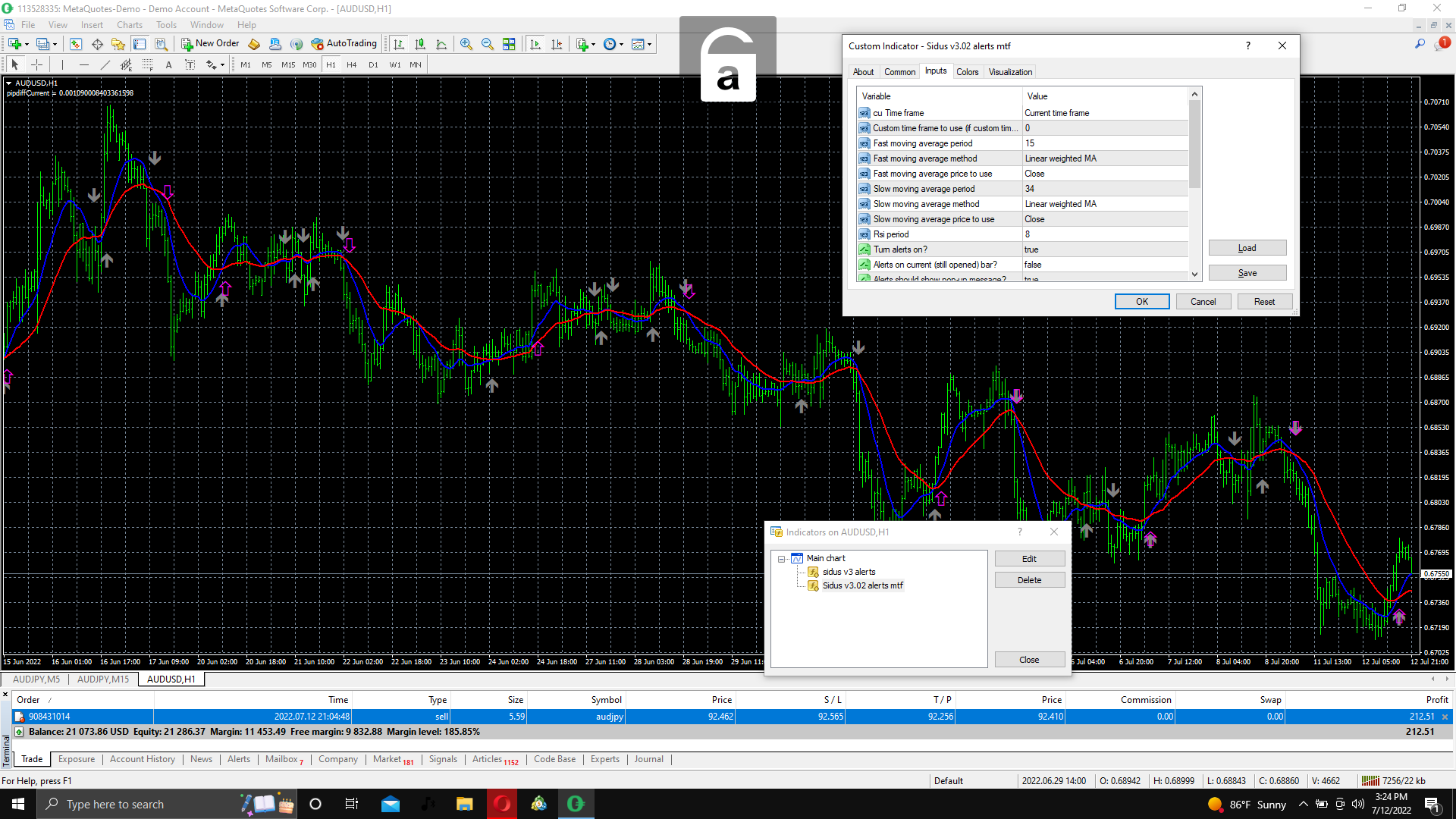Screen dimensions: 1456x819
Task: Toggle chart auto scroll
Action: (535, 44)
